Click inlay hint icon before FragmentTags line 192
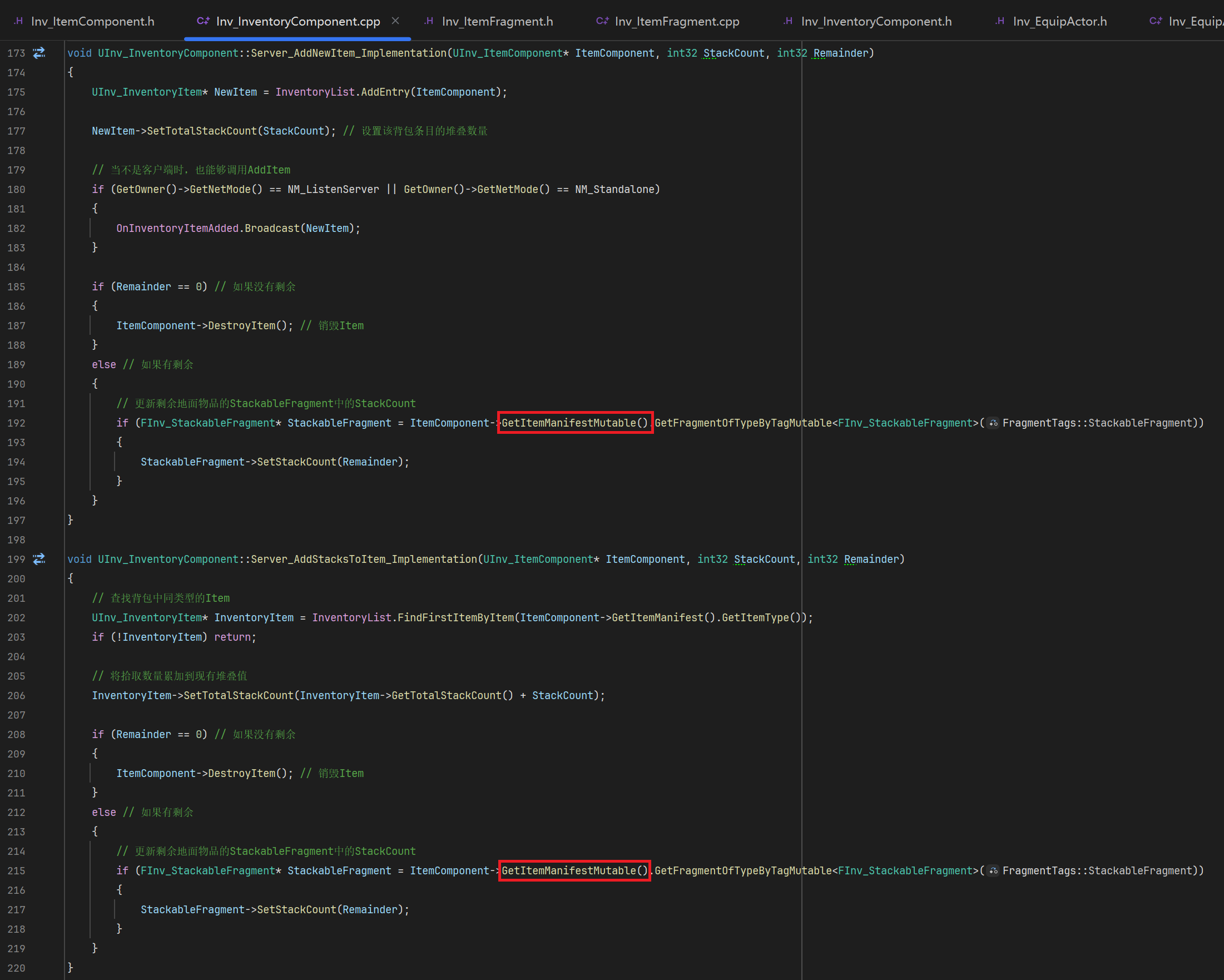Image resolution: width=1224 pixels, height=980 pixels. [x=993, y=423]
